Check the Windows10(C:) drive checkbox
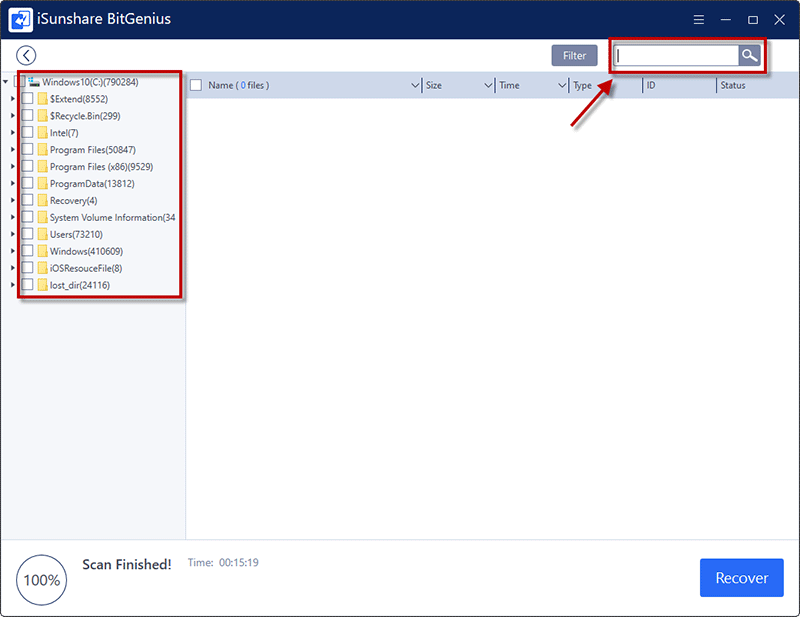Viewport: 800px width, 617px height. click(19, 82)
